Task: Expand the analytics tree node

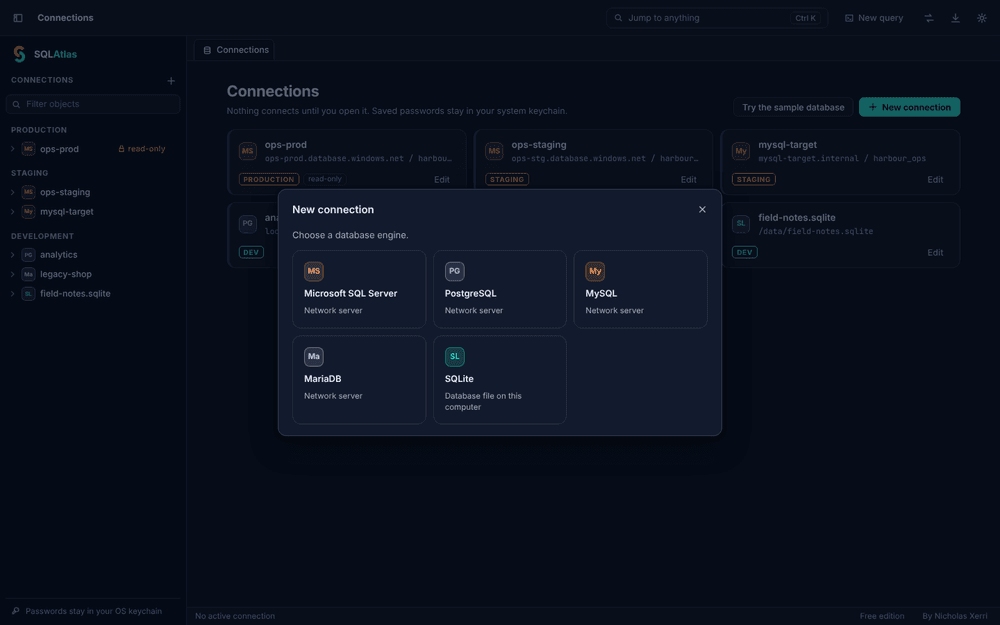Action: [x=13, y=254]
